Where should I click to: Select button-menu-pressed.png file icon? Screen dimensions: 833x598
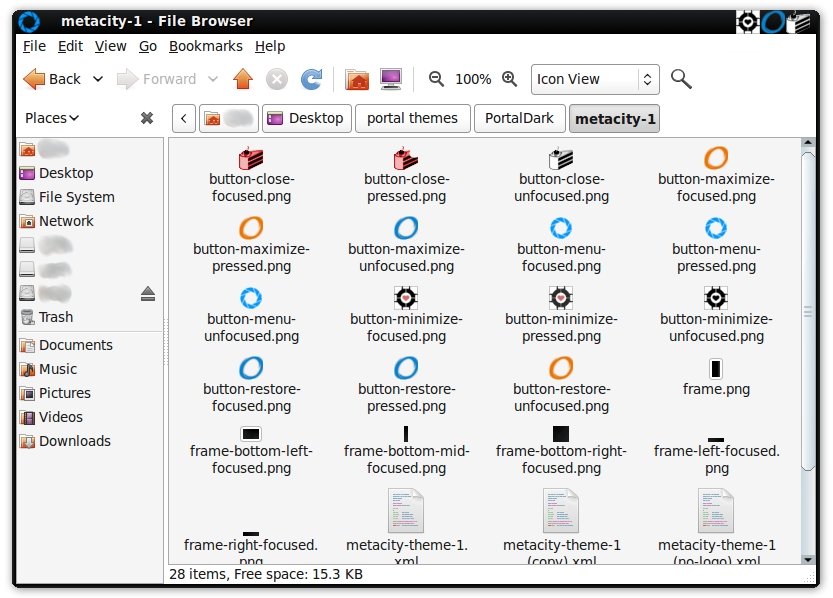click(x=716, y=228)
